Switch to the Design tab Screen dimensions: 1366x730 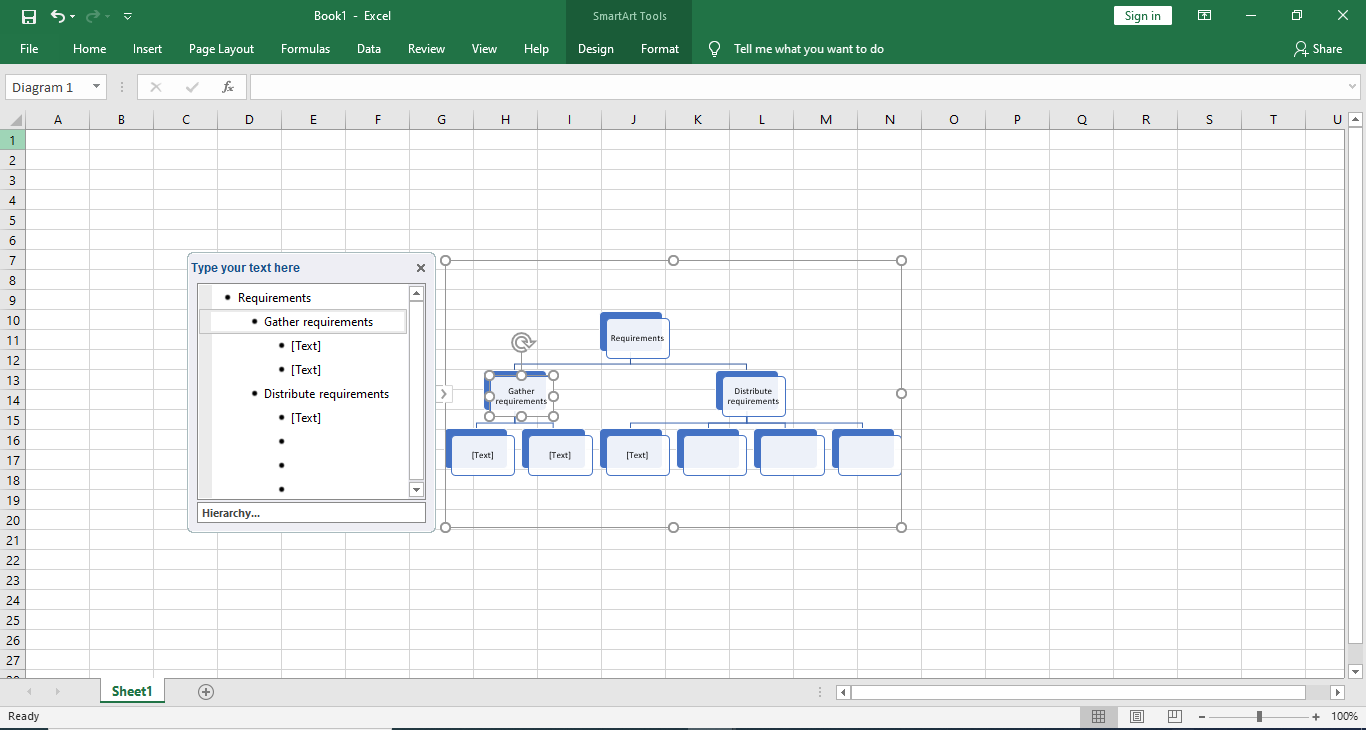(595, 48)
